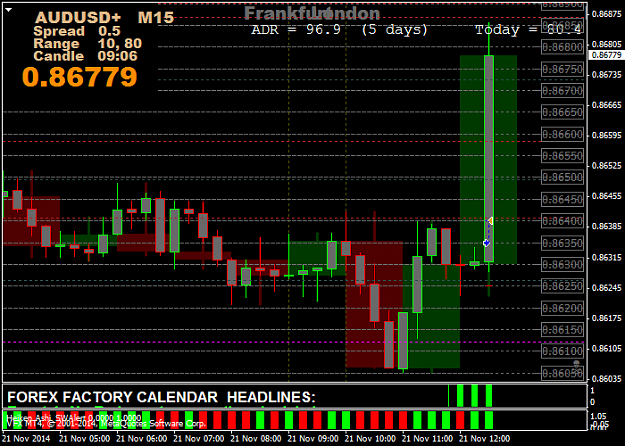Click the 21 Nov 08:00 time axis label
The height and width of the screenshot is (446, 625).
pos(256,439)
